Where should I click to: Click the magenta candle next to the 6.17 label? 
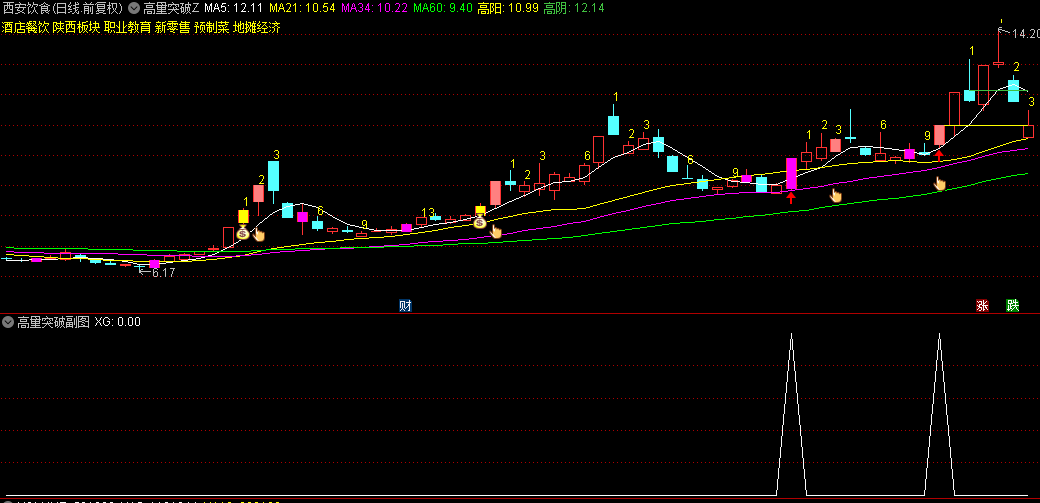pos(155,264)
